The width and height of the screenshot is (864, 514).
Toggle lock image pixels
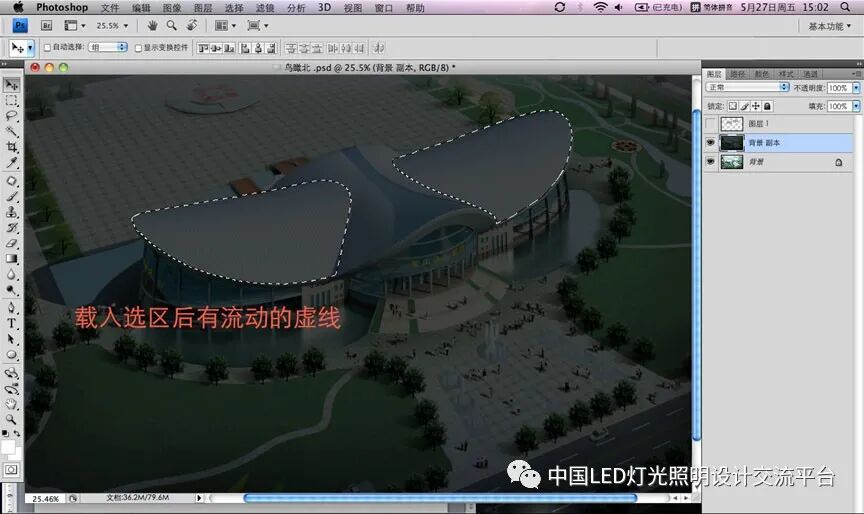[744, 106]
